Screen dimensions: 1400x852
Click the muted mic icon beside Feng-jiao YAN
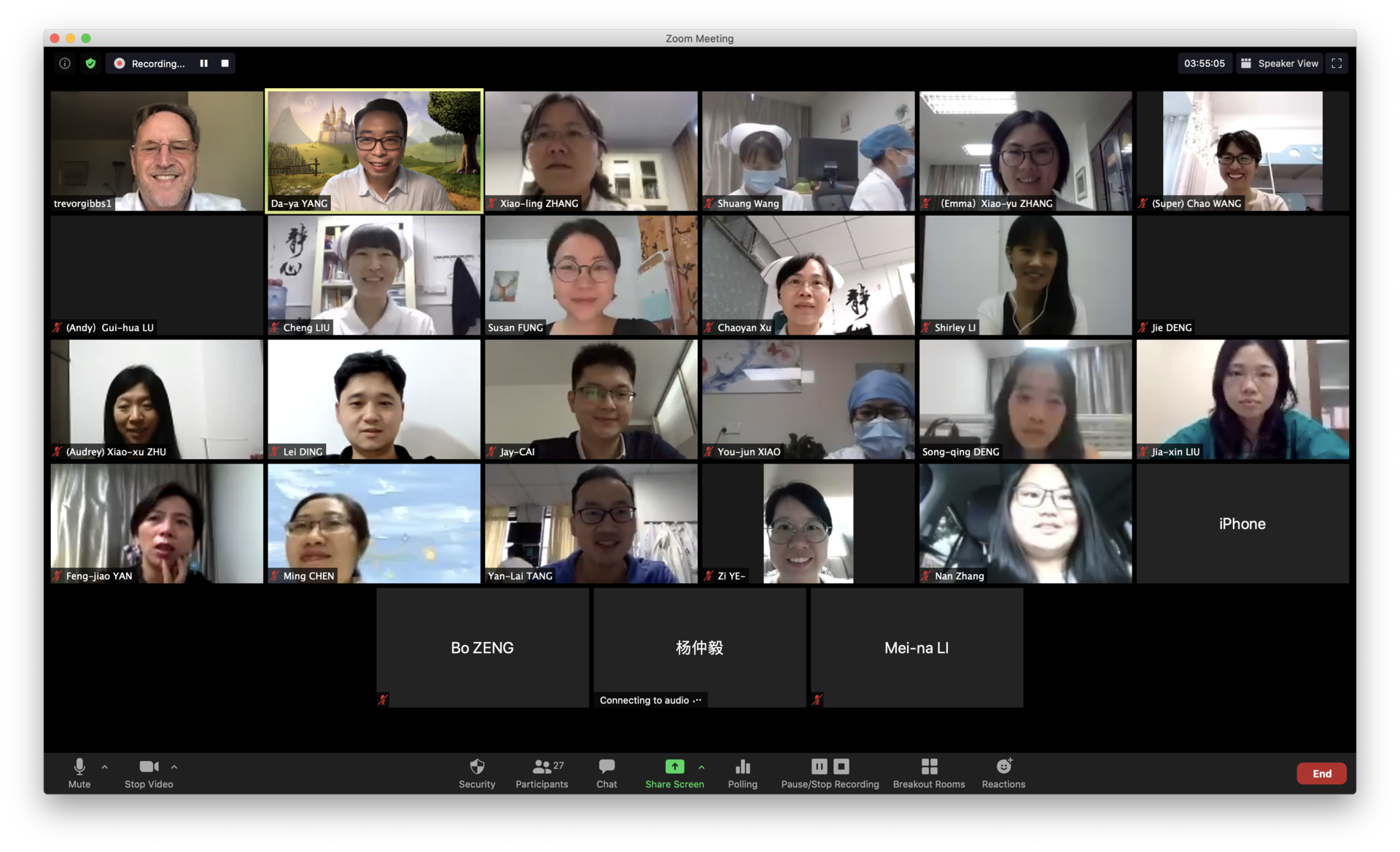click(58, 576)
